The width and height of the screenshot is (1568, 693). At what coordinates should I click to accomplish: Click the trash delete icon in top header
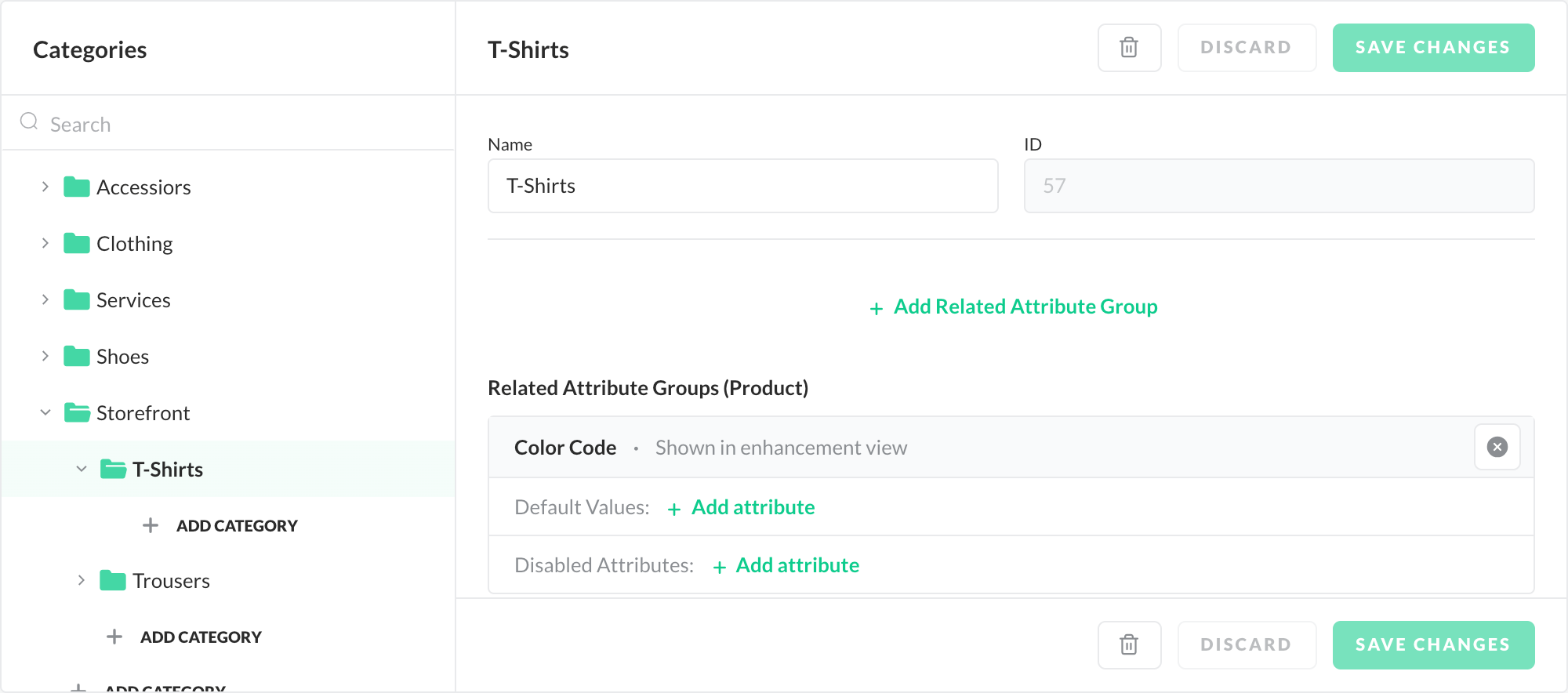pyautogui.click(x=1129, y=48)
